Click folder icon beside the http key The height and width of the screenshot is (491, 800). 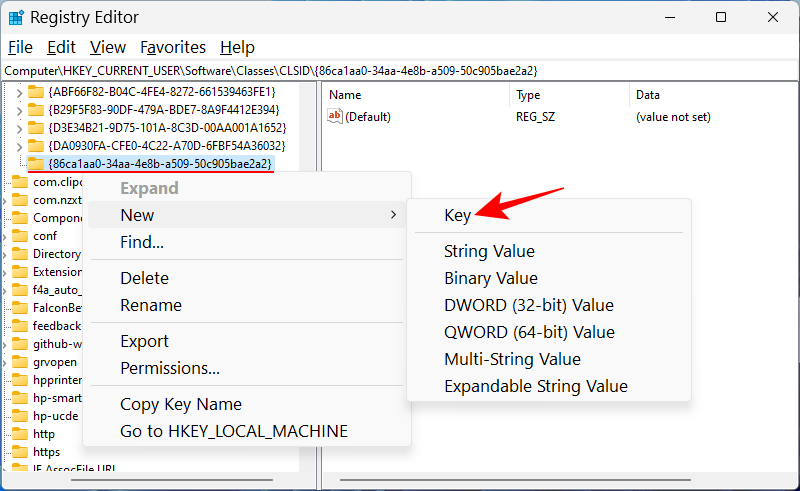20,434
